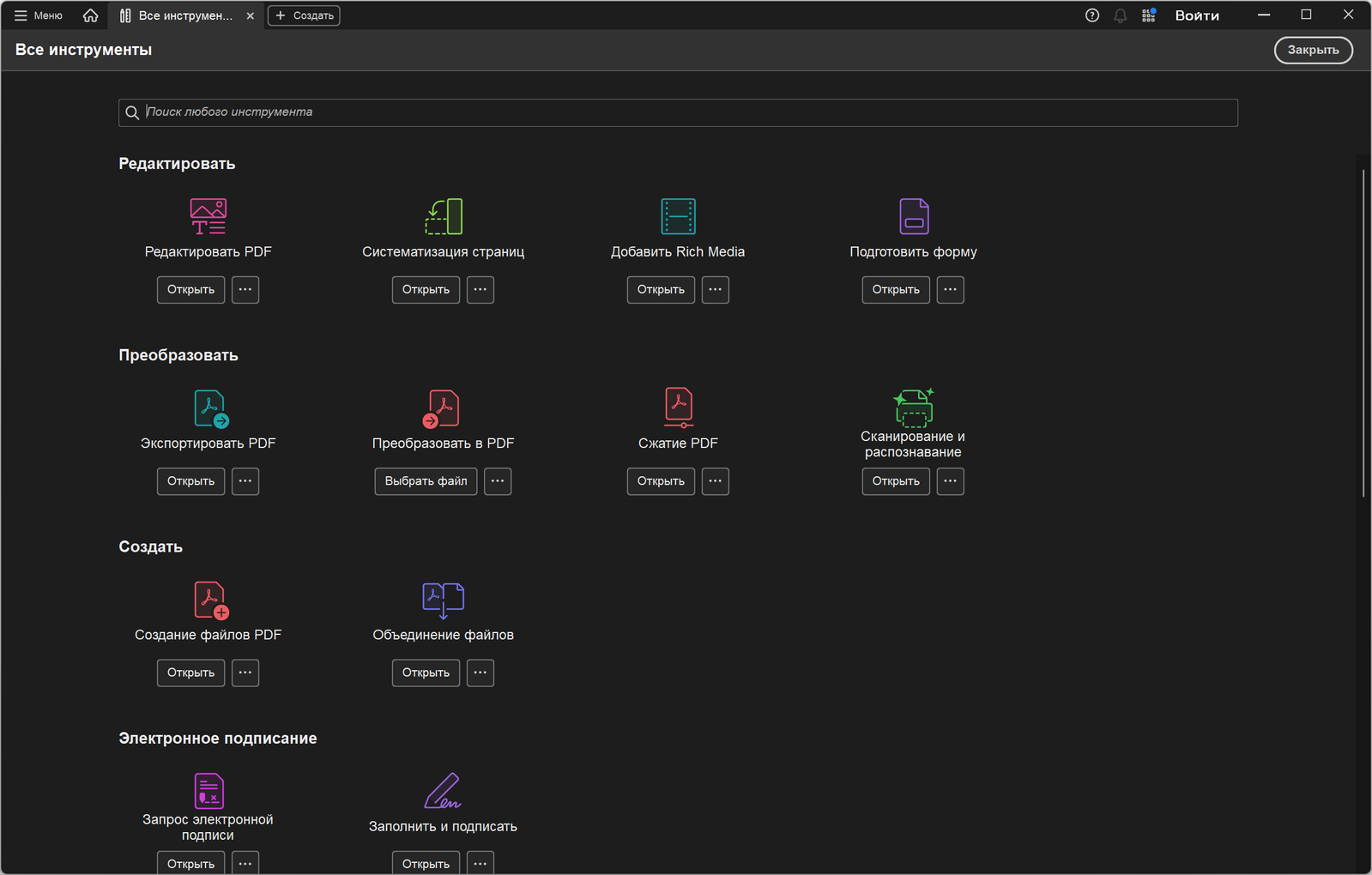The image size is (1372, 875).
Task: Select the Систематизация страниц icon
Action: [443, 216]
